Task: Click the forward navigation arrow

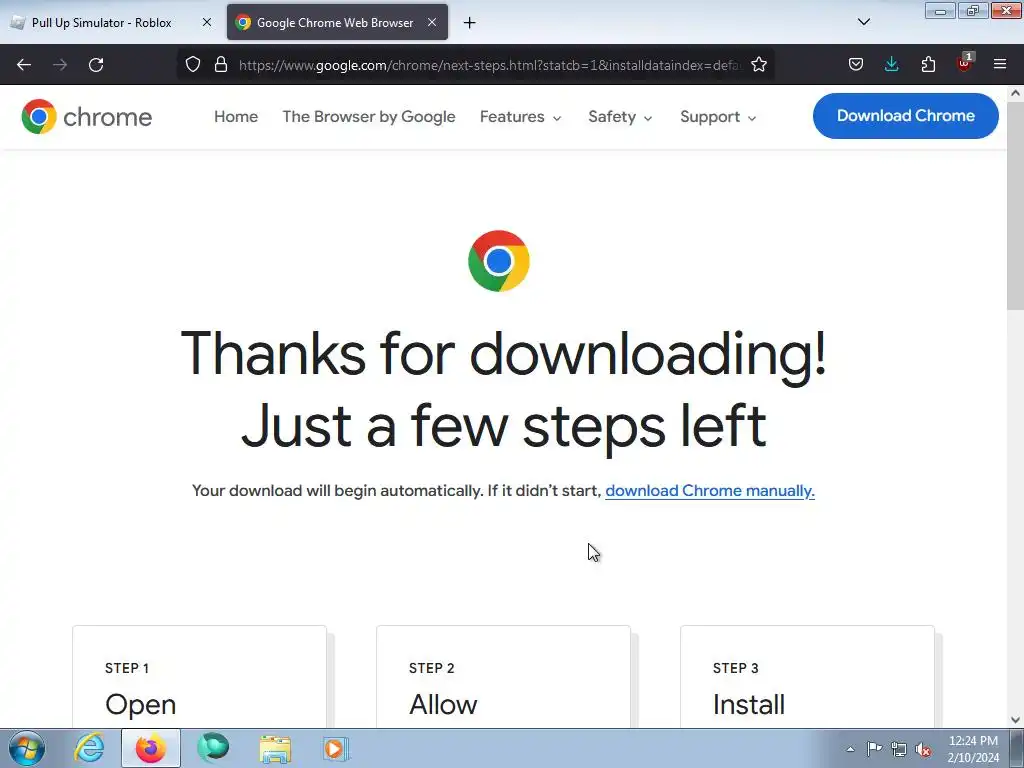Action: click(x=60, y=65)
